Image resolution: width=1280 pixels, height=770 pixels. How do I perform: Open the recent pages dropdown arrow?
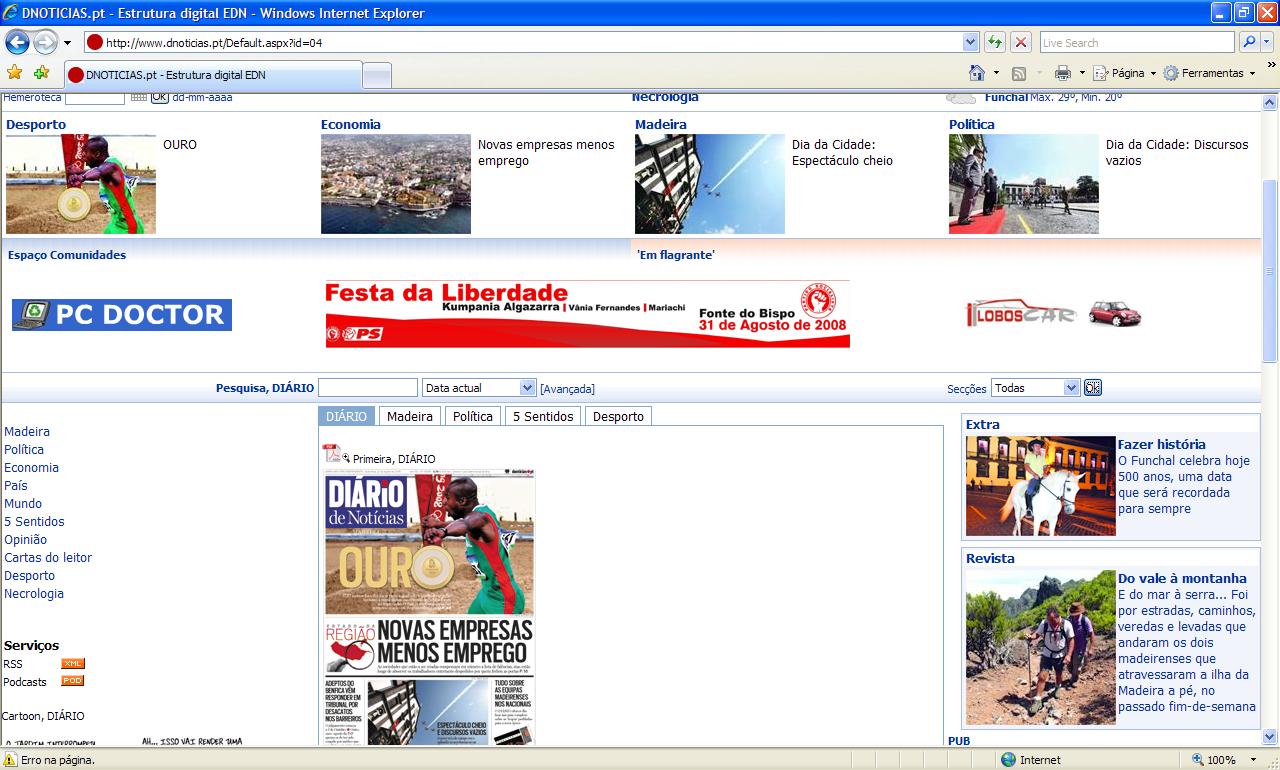pos(67,43)
